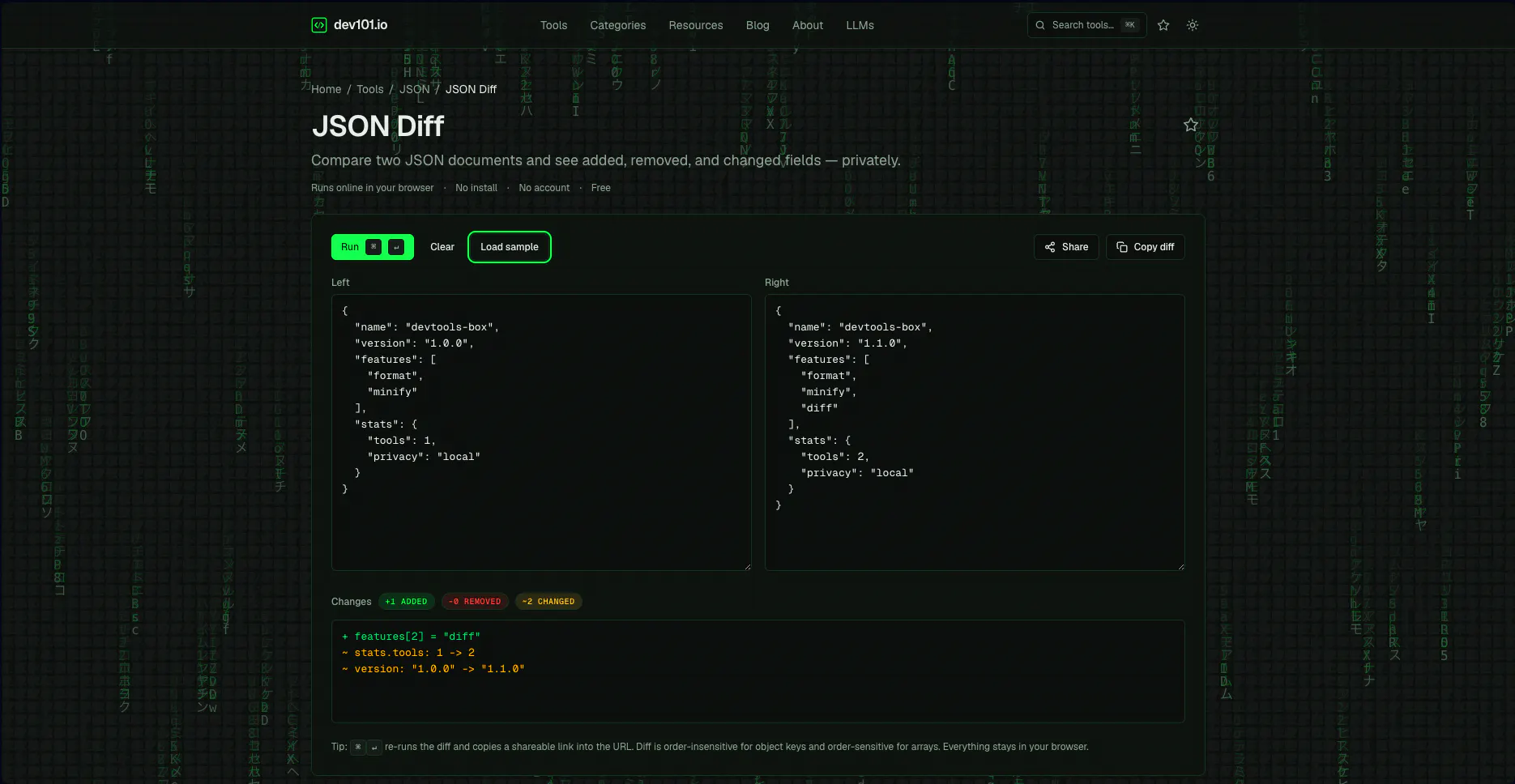Click the +1 ADDED badge
1515x784 pixels.
[407, 602]
